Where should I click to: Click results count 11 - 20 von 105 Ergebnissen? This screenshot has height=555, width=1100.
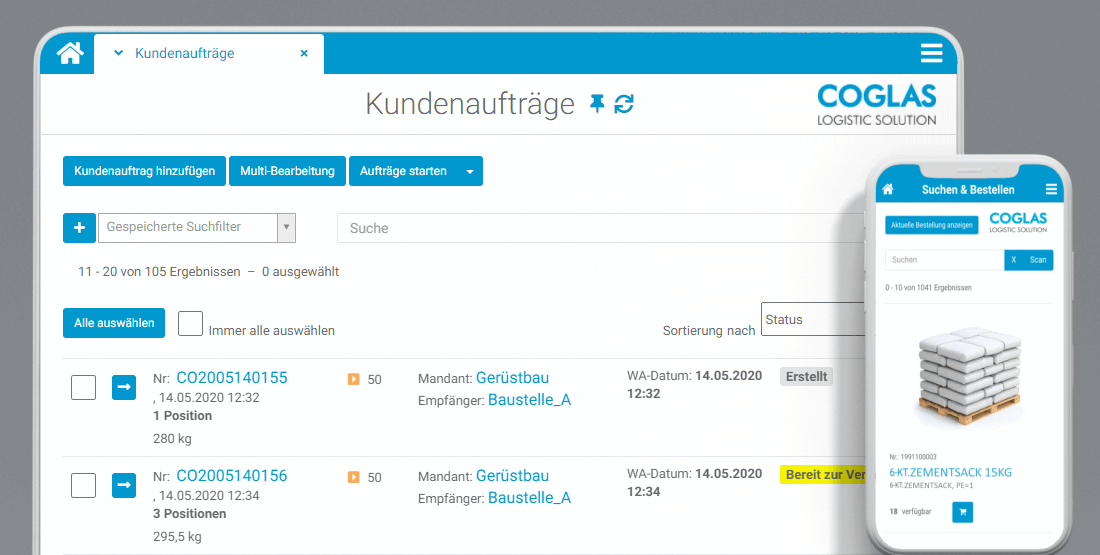159,272
